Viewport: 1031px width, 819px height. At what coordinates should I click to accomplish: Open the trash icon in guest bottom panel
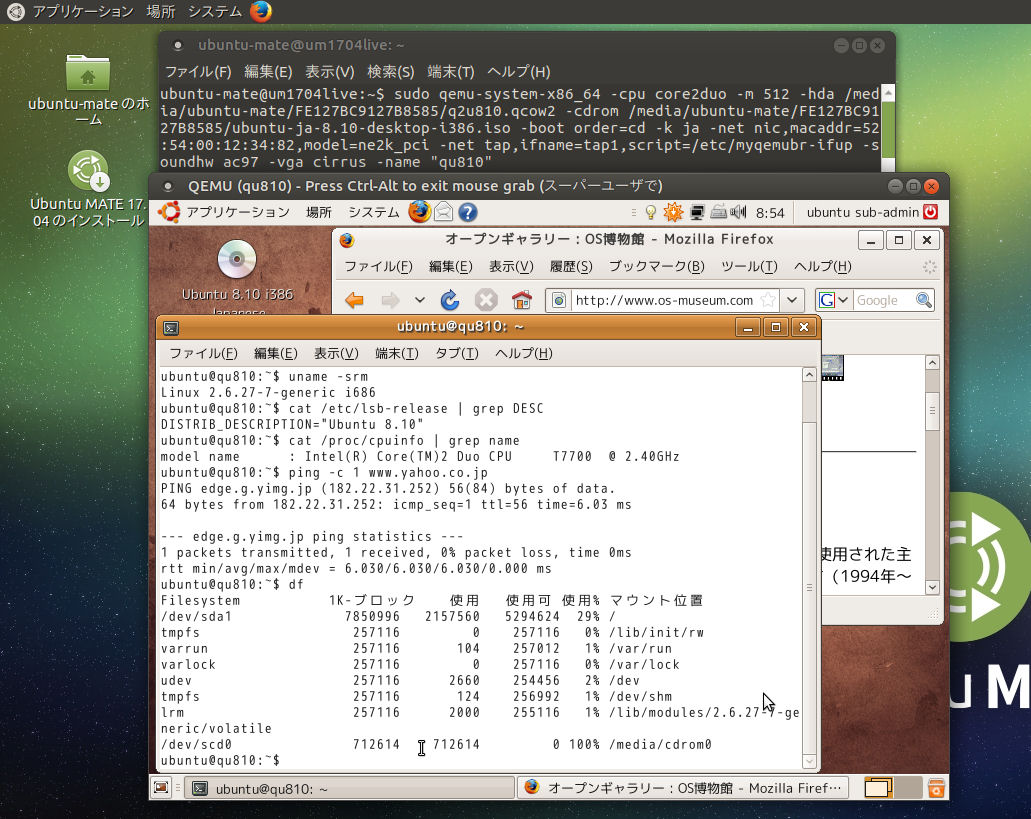click(936, 787)
